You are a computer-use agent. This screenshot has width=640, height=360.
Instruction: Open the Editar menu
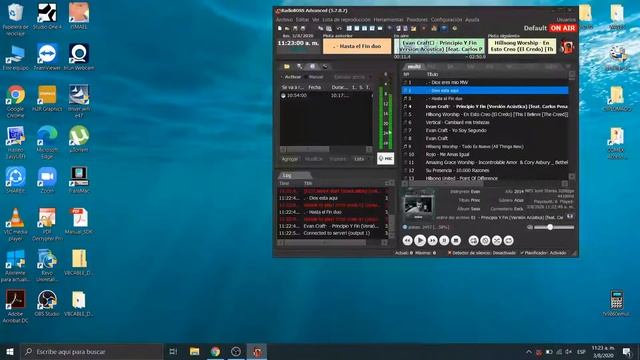[x=302, y=20]
